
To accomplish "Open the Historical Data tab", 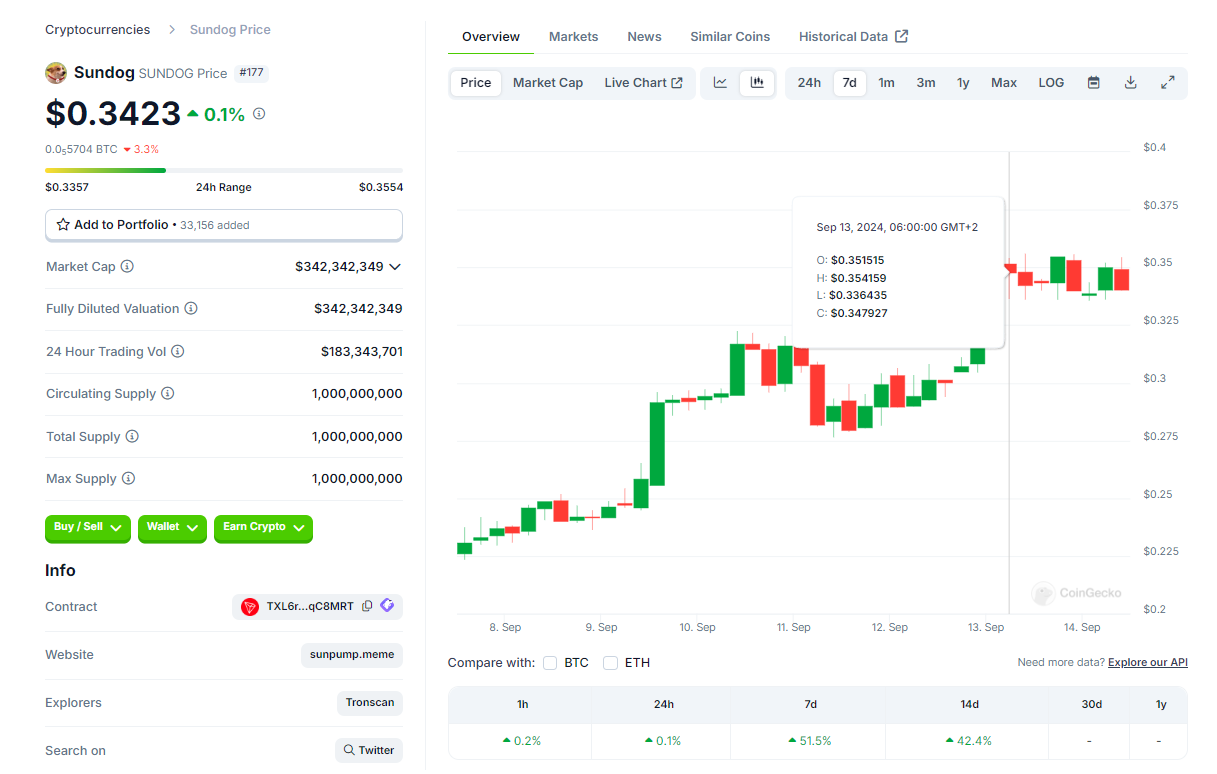I will click(x=853, y=37).
